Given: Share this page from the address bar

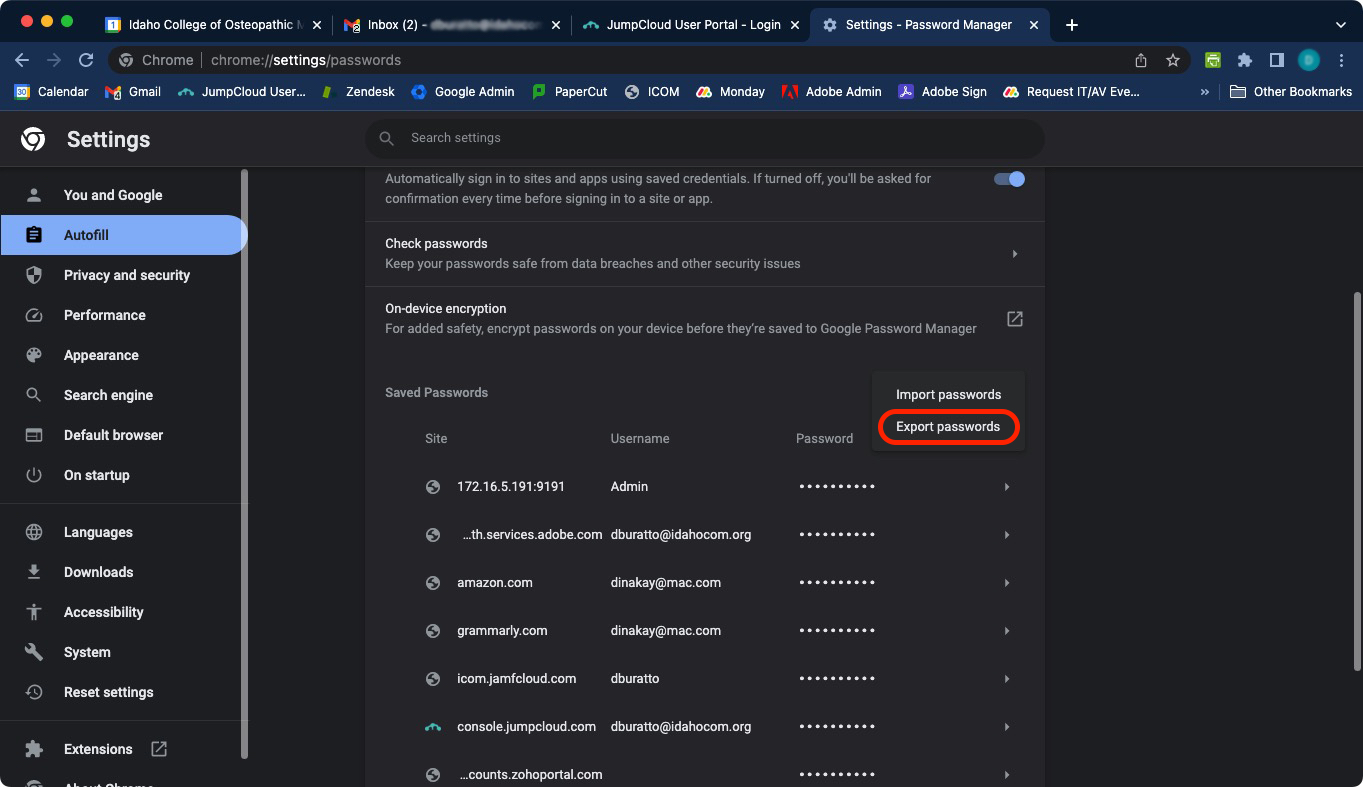Looking at the screenshot, I should pos(1140,60).
